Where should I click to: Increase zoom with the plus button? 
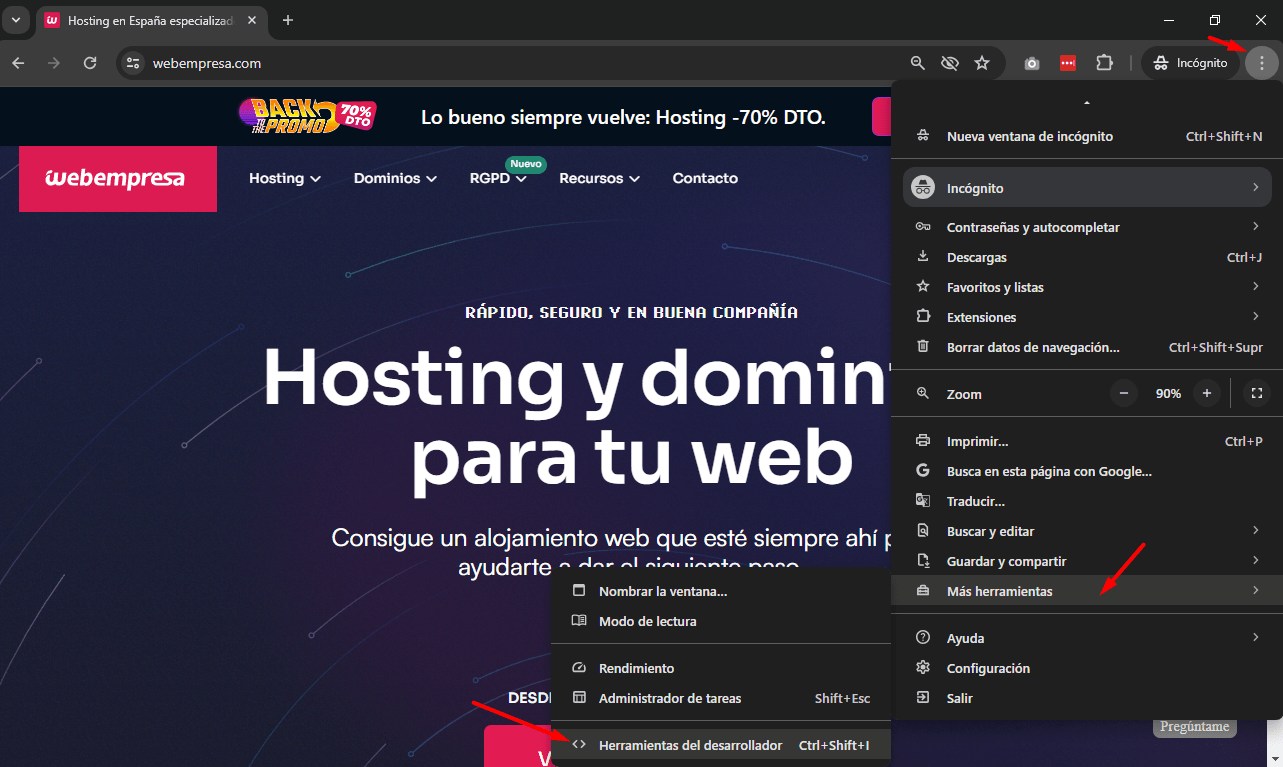click(x=1207, y=393)
